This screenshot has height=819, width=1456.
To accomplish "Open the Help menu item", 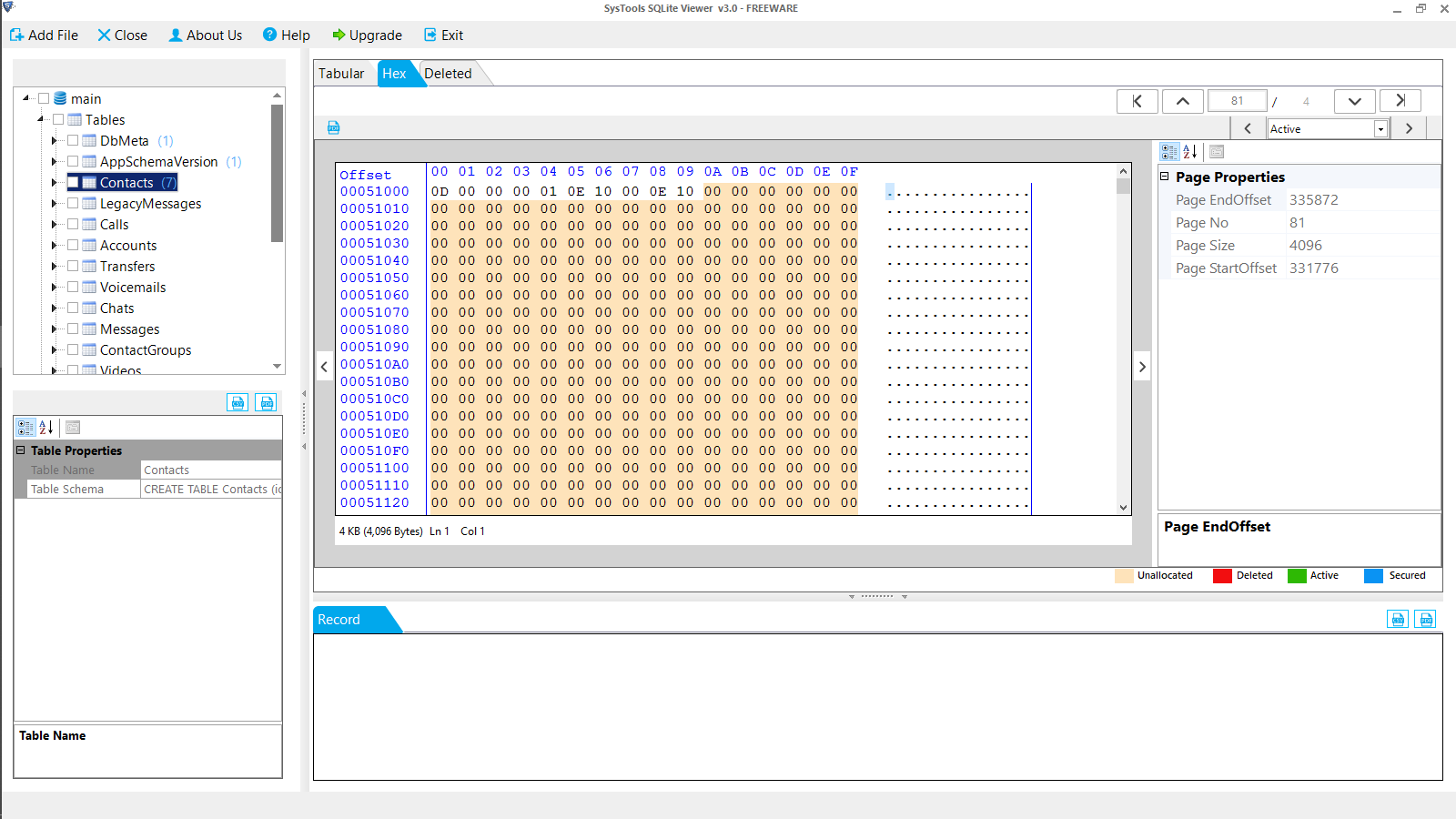I will (x=287, y=35).
